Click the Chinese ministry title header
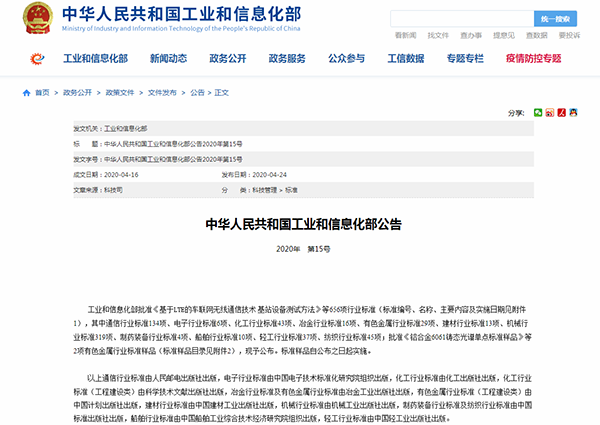This screenshot has height=425, width=600. tap(182, 14)
